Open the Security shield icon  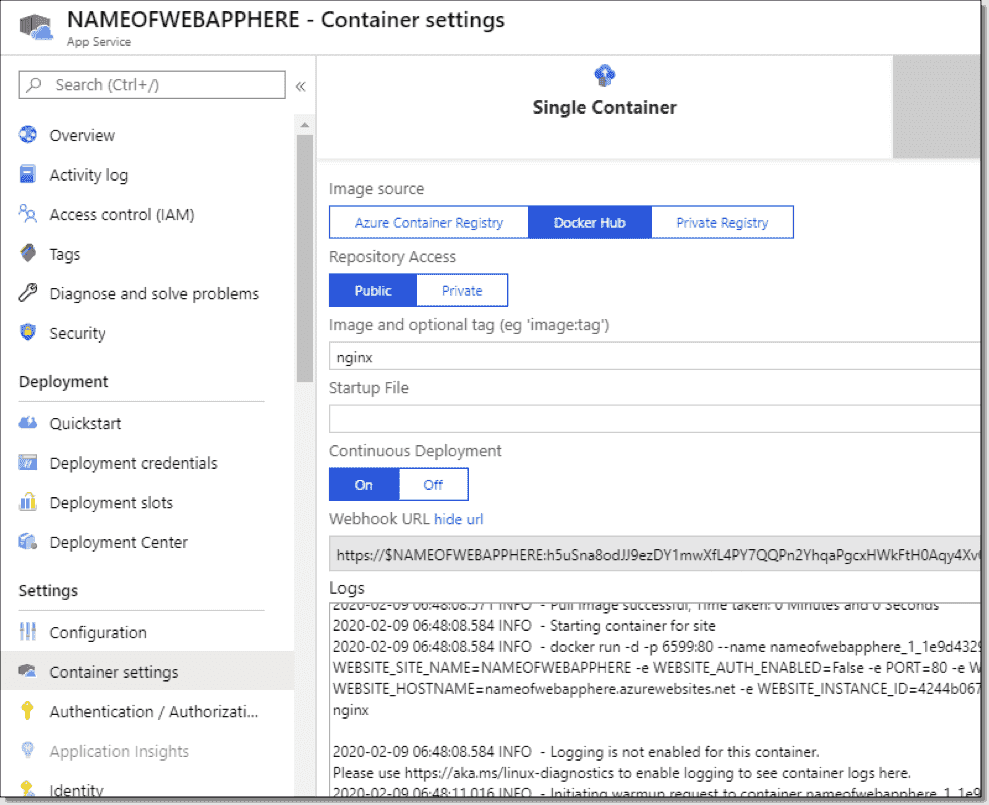pyautogui.click(x=28, y=333)
